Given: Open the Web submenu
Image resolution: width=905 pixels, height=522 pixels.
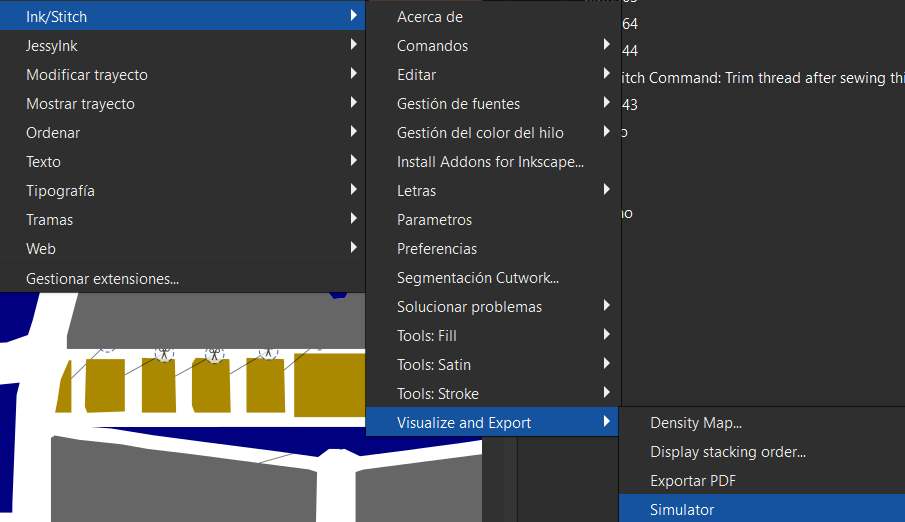Looking at the screenshot, I should [182, 248].
